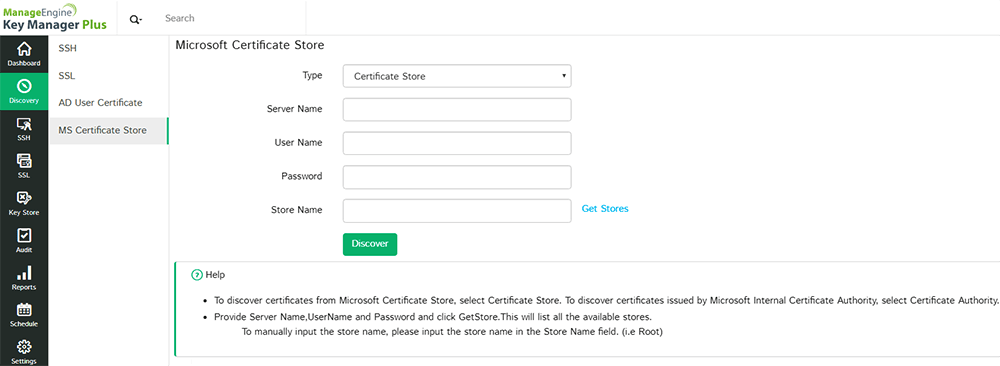The image size is (1000, 366).
Task: Click the Help question mark icon
Action: (197, 275)
